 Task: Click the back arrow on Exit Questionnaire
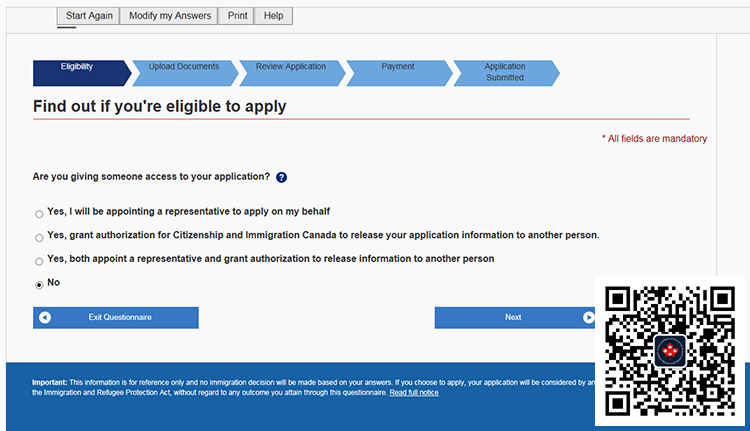pyautogui.click(x=45, y=318)
